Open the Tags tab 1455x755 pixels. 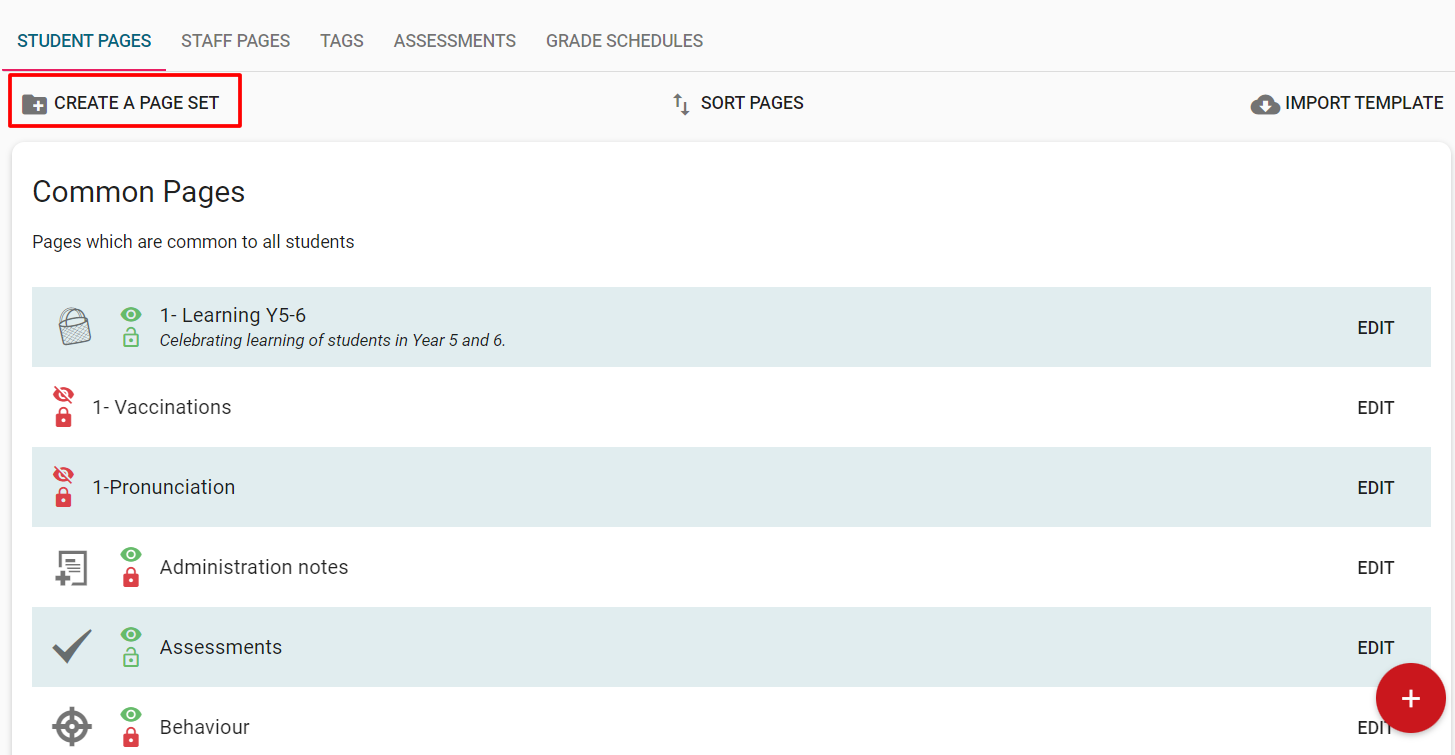342,41
